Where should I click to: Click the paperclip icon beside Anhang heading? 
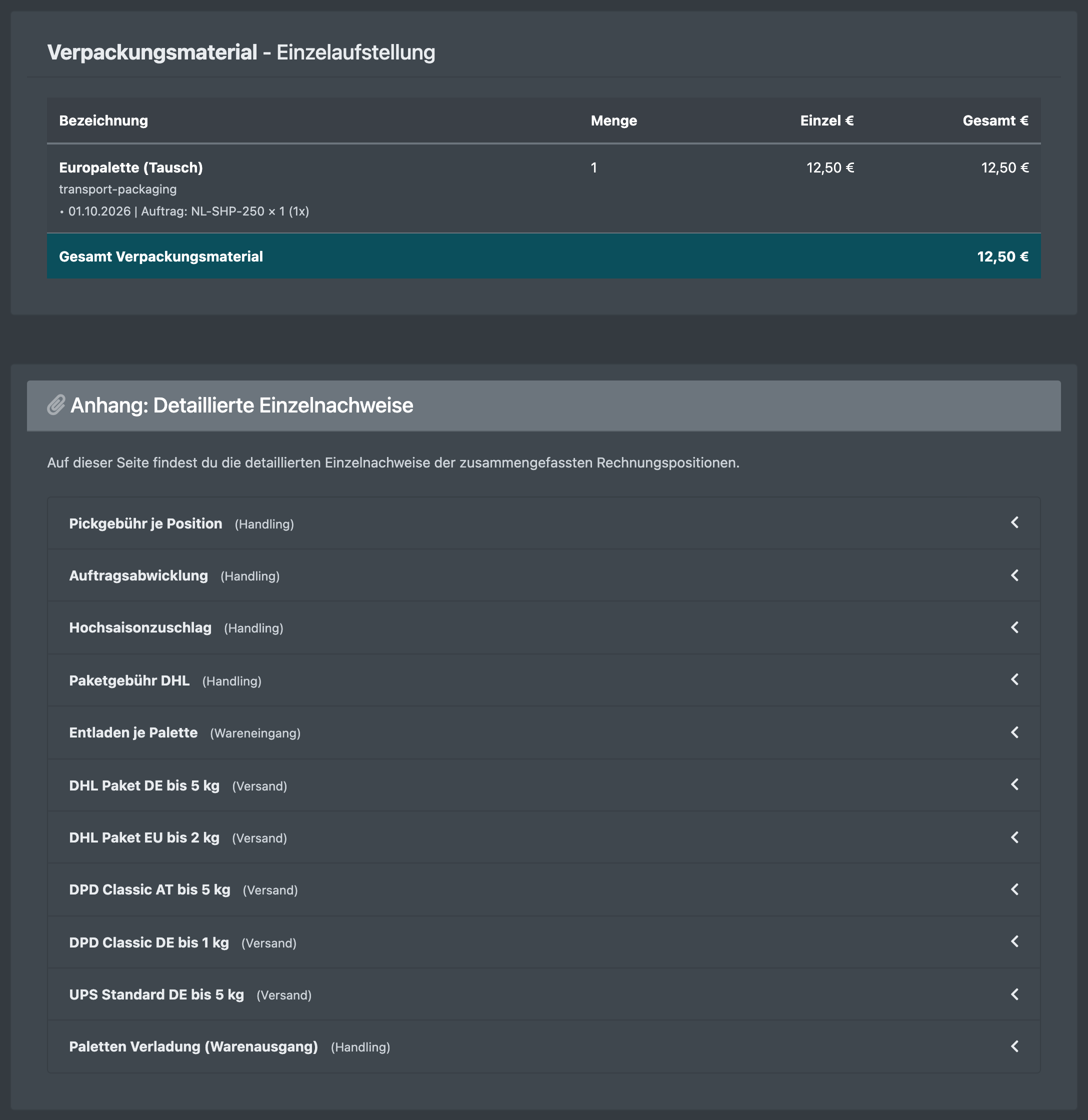coord(56,405)
